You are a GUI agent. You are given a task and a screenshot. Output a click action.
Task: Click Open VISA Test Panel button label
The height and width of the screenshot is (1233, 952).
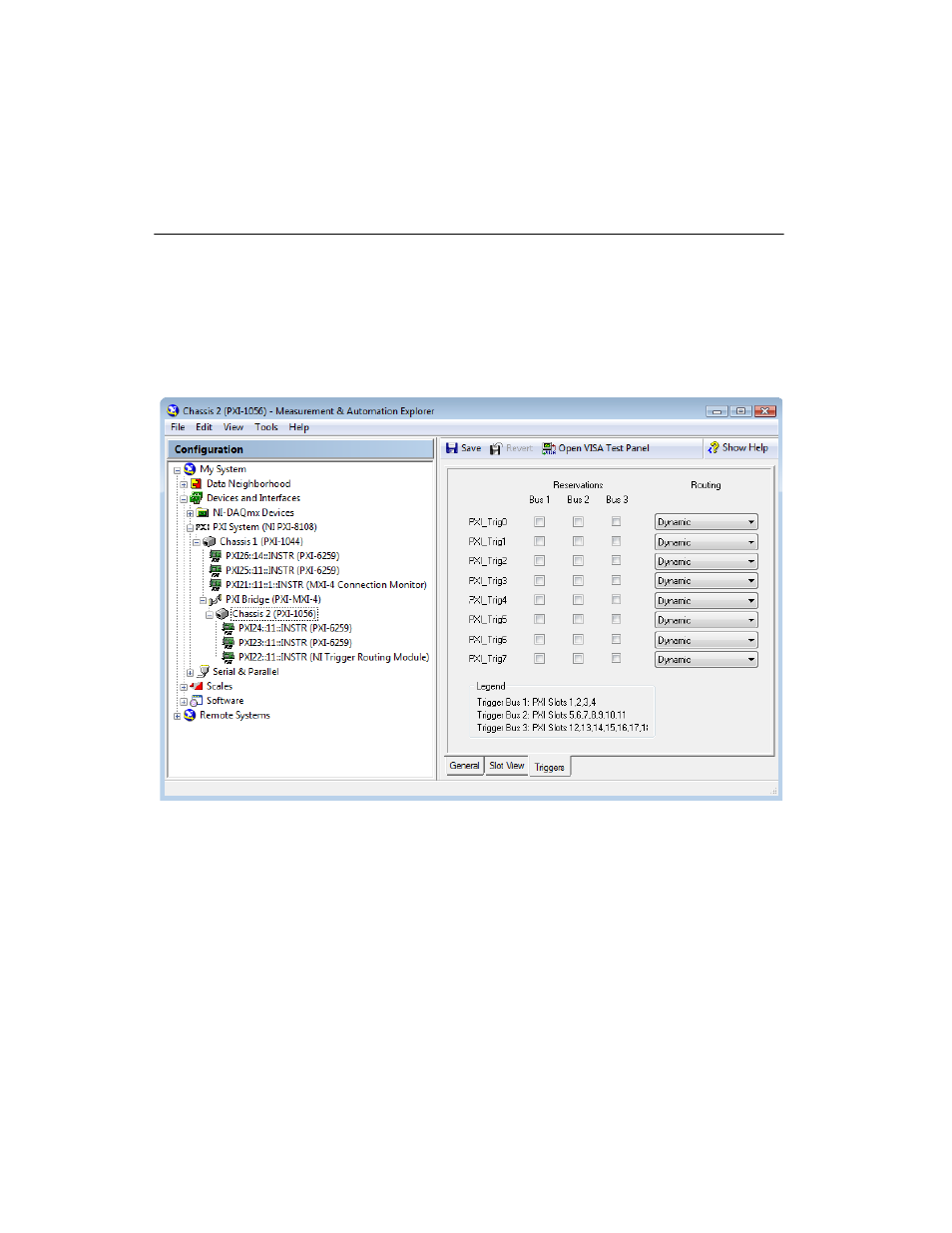pyautogui.click(x=604, y=448)
